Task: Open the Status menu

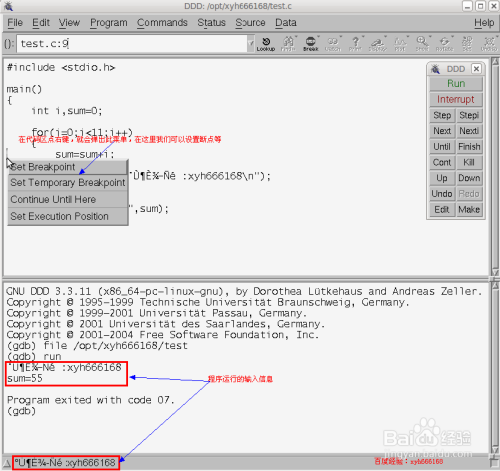Action: click(x=211, y=23)
